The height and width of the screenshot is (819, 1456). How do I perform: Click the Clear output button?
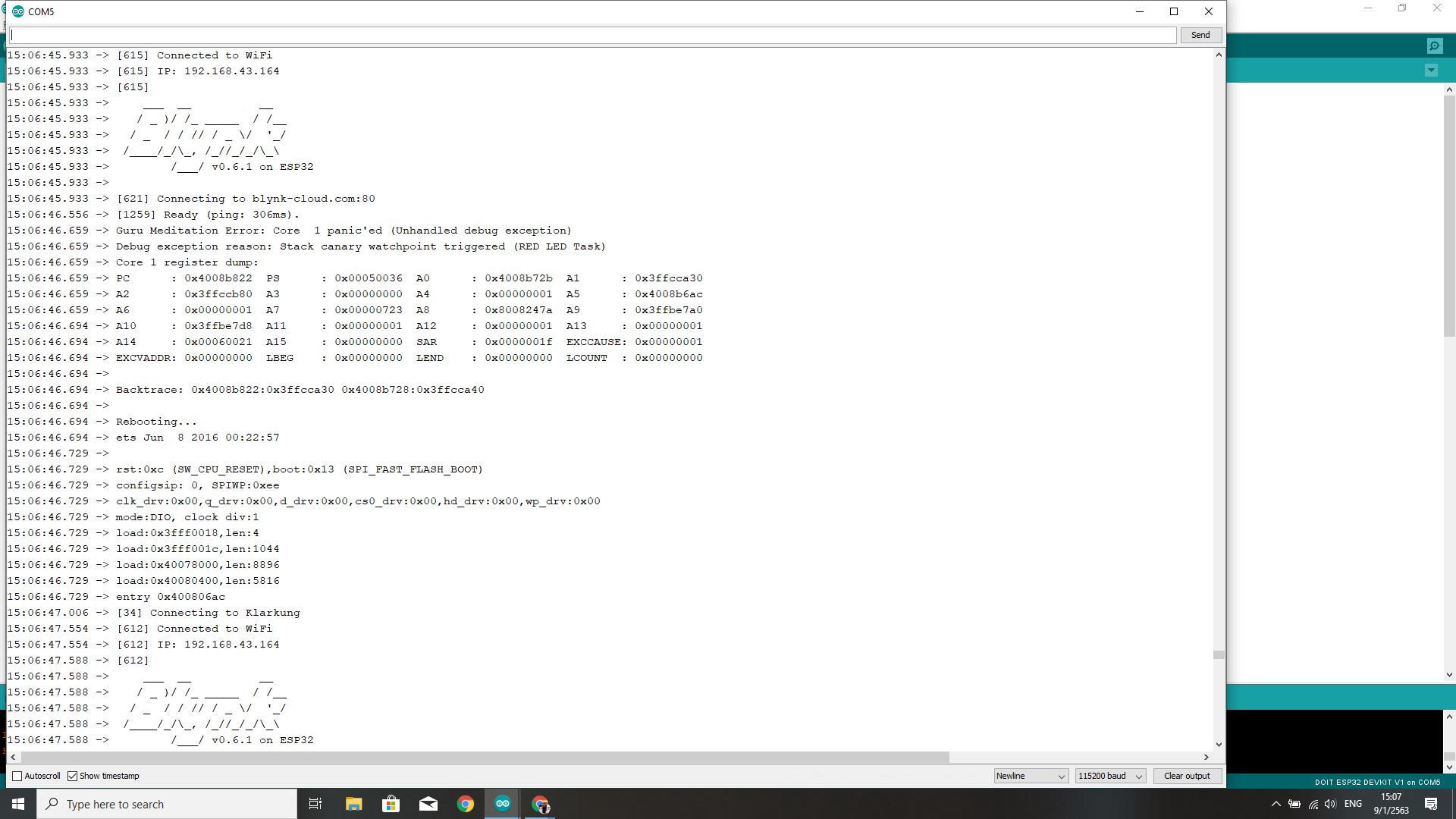pos(1187,776)
